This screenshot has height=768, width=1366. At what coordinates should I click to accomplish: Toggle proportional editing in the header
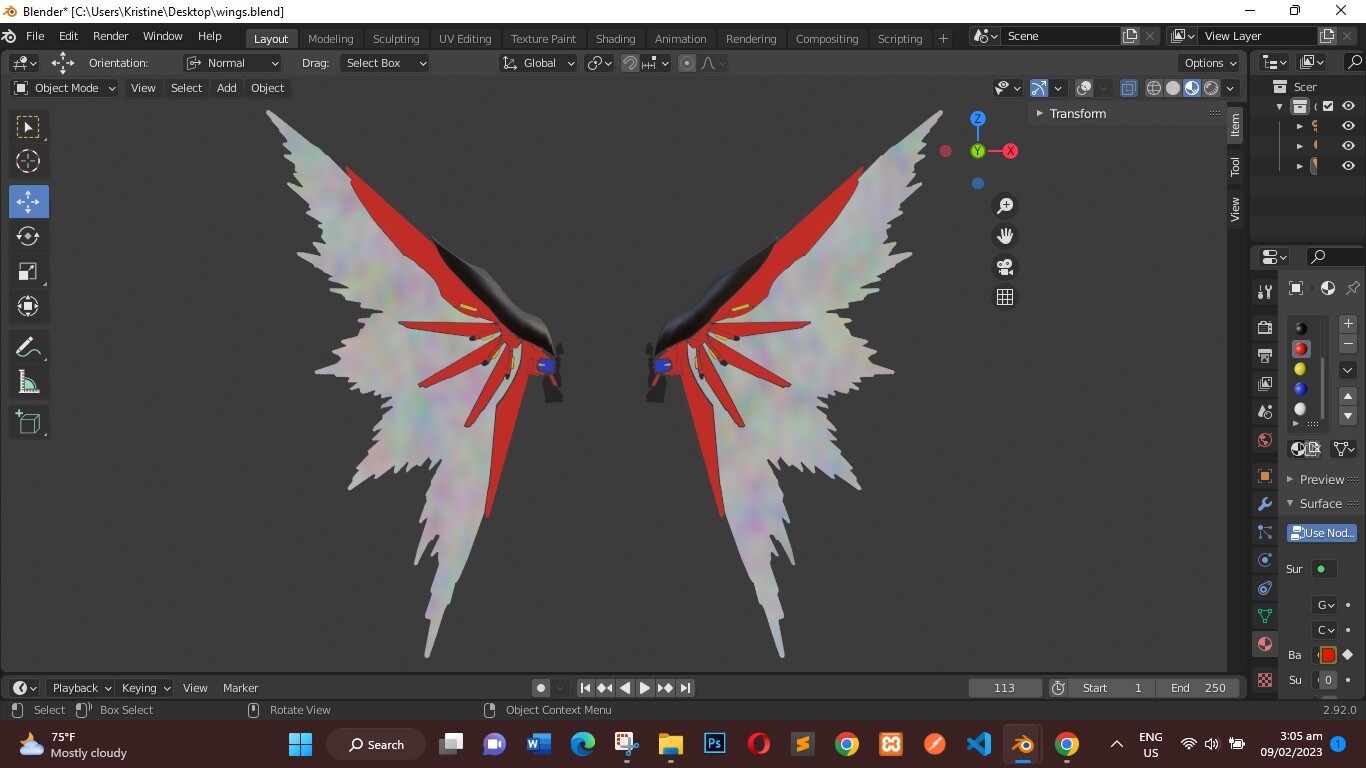(687, 63)
